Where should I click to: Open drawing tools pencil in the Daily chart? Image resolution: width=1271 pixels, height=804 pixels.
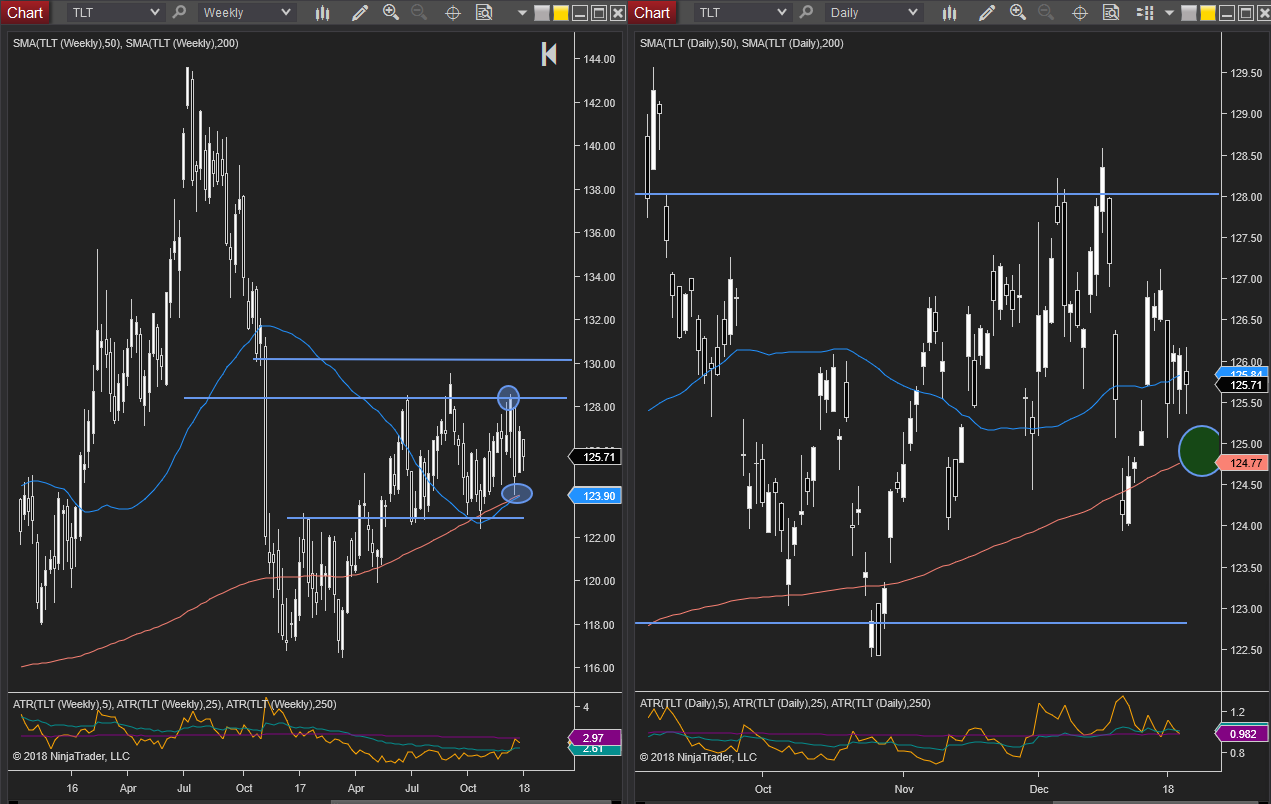point(986,13)
